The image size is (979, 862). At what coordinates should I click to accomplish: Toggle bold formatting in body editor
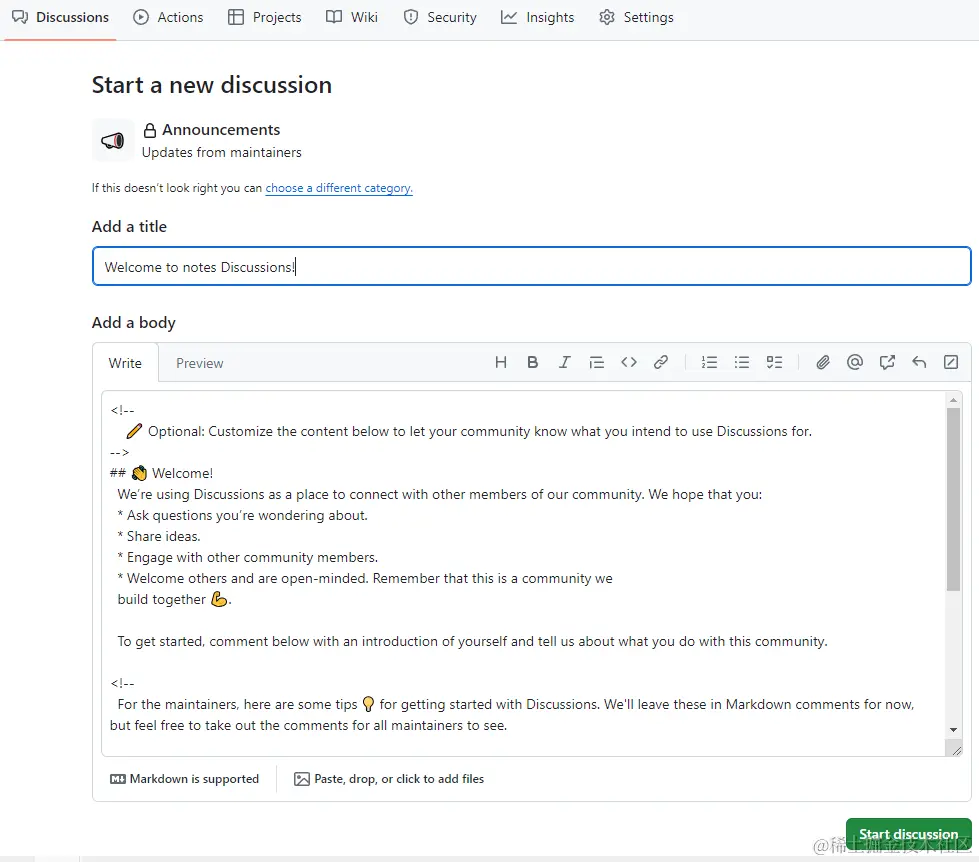(x=533, y=363)
